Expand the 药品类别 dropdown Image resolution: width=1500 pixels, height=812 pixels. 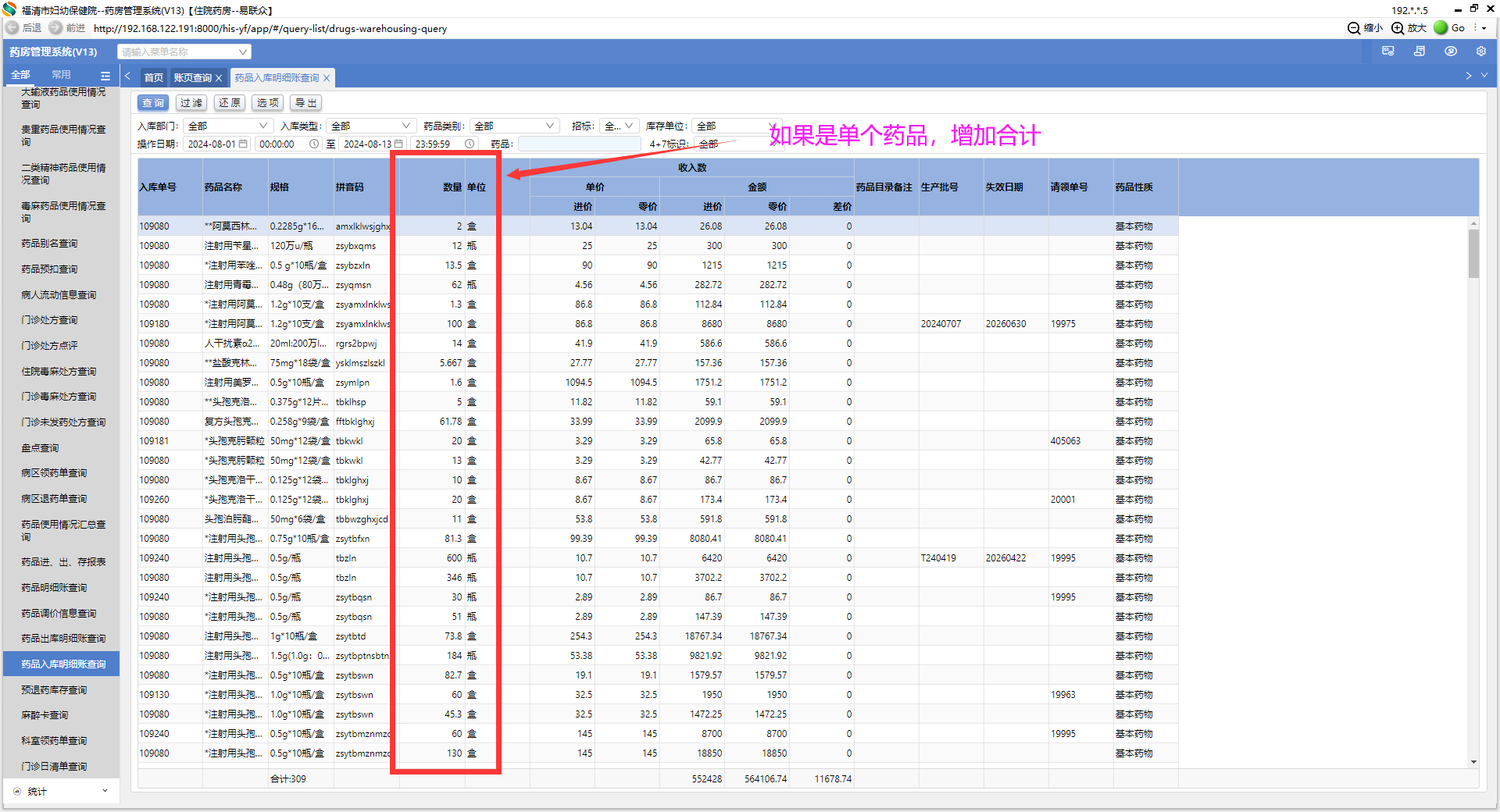click(x=550, y=126)
